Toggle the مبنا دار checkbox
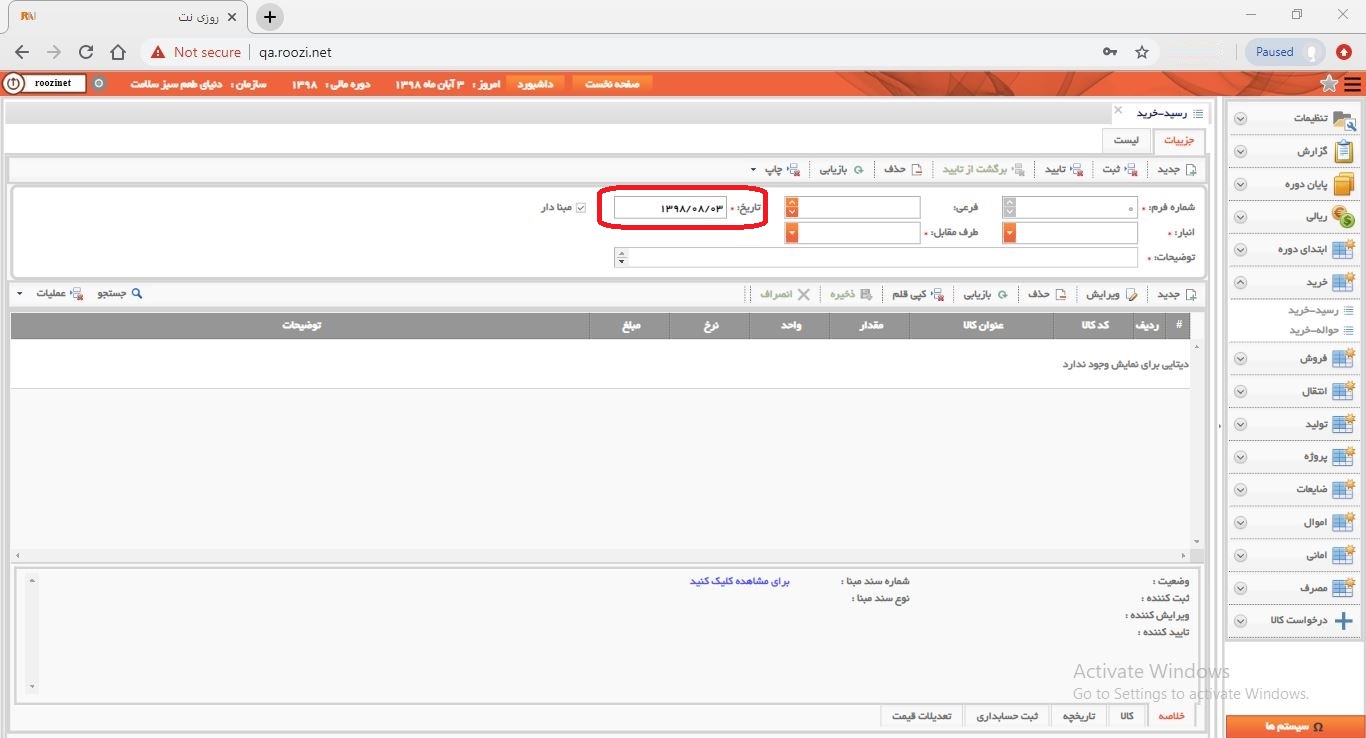Image resolution: width=1366 pixels, height=738 pixels. point(581,208)
